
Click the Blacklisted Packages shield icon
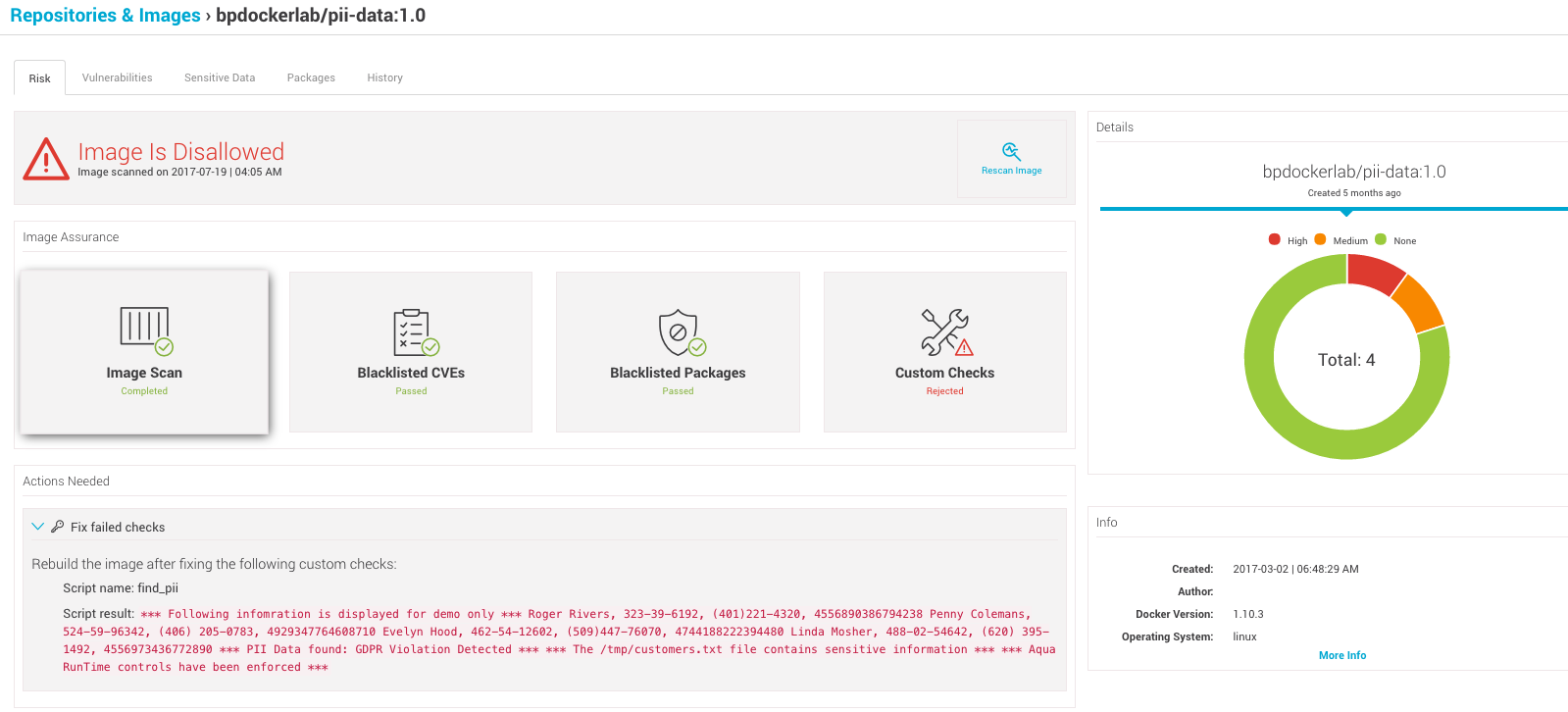[x=679, y=332]
